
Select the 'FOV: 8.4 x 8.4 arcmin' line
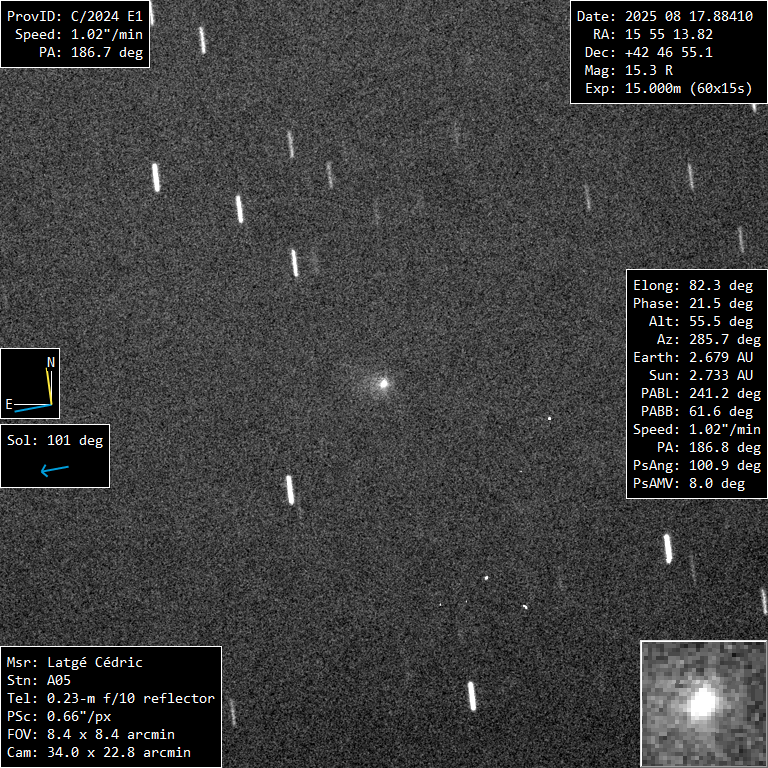pos(91,735)
